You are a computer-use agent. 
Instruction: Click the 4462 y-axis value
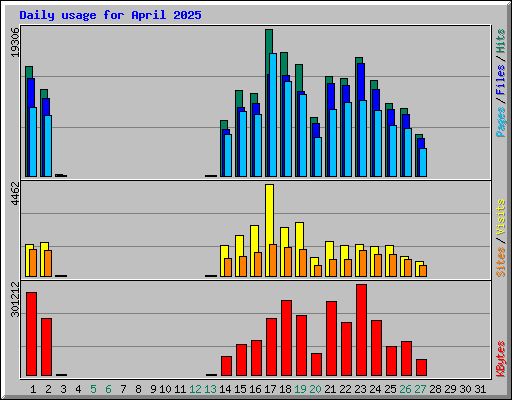click(15, 193)
